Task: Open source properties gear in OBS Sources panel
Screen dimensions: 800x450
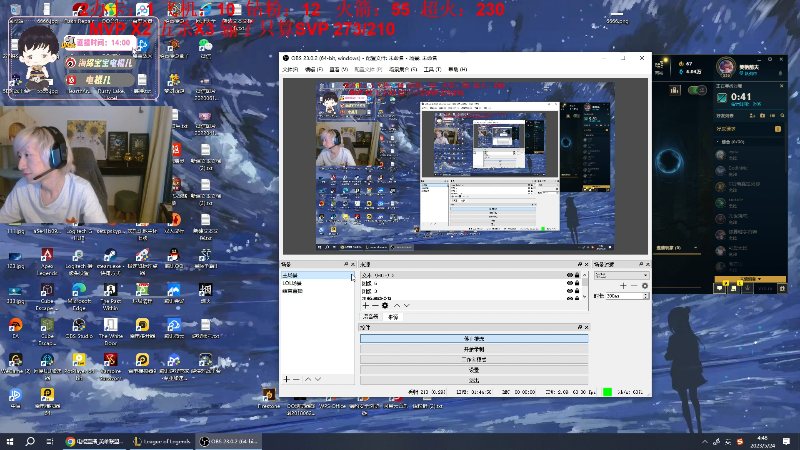Action: coord(385,306)
